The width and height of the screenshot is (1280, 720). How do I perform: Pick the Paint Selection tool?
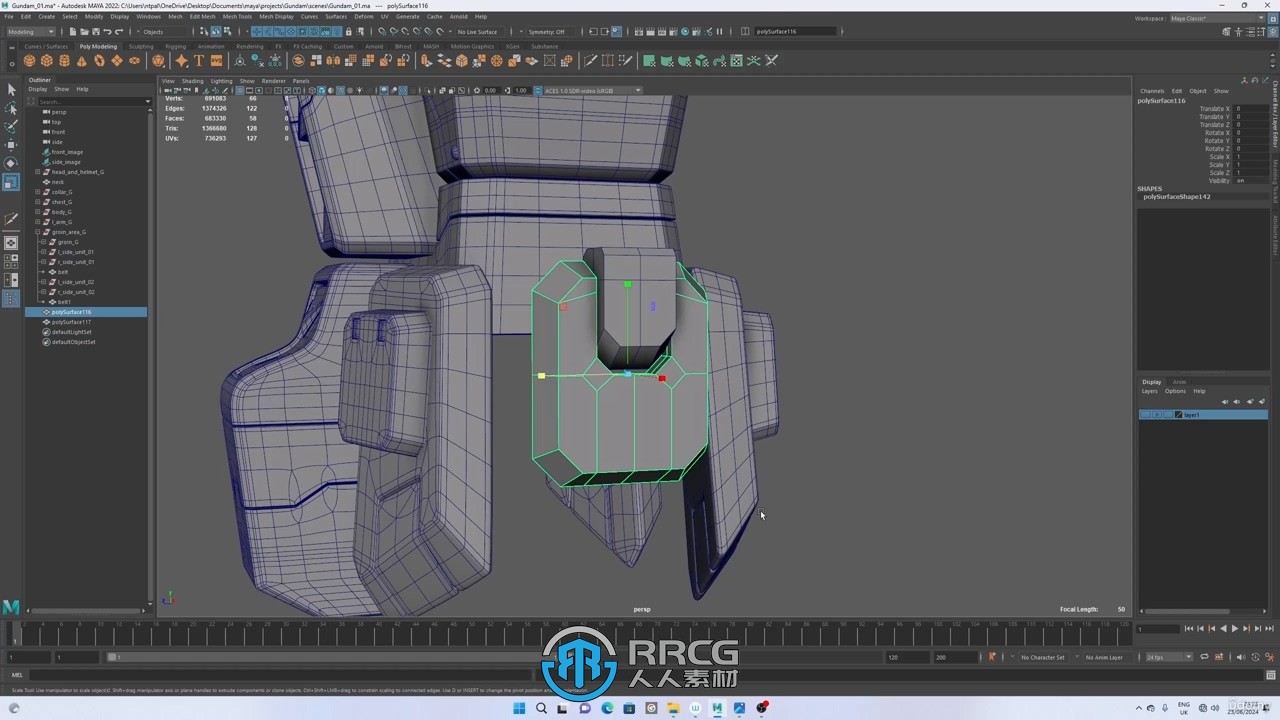pyautogui.click(x=11, y=127)
